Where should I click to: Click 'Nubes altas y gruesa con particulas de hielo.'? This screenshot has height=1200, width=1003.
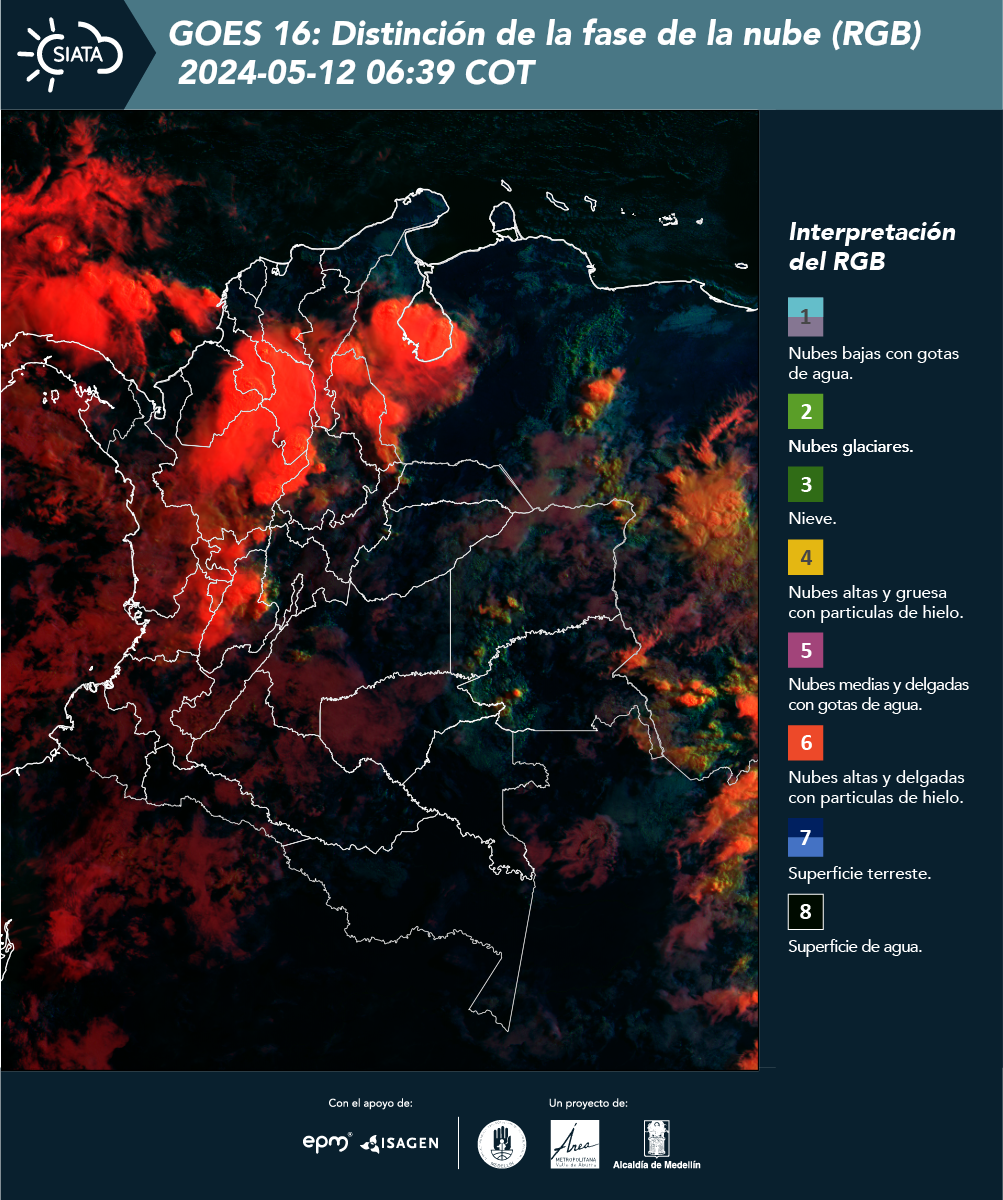click(x=875, y=602)
